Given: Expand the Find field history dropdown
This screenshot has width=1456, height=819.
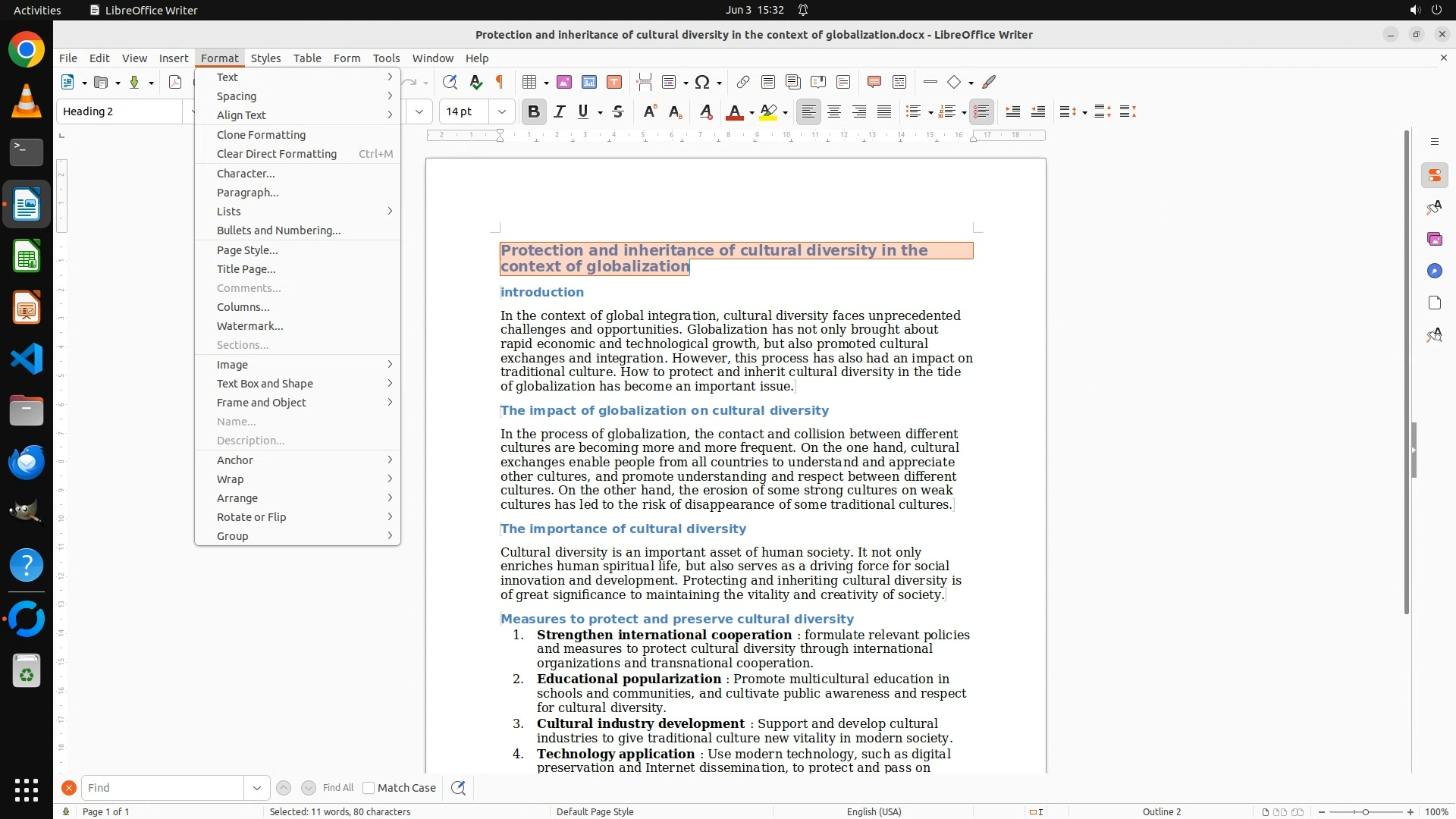Looking at the screenshot, I should tap(257, 788).
